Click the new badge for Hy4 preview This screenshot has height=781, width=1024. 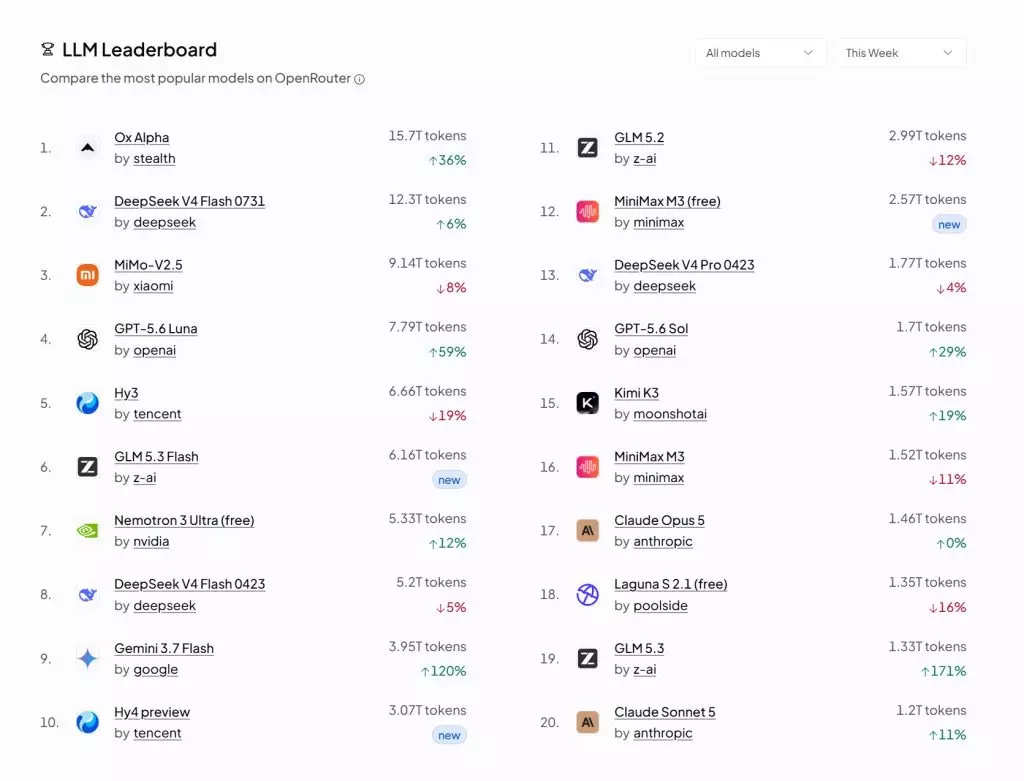tap(449, 735)
